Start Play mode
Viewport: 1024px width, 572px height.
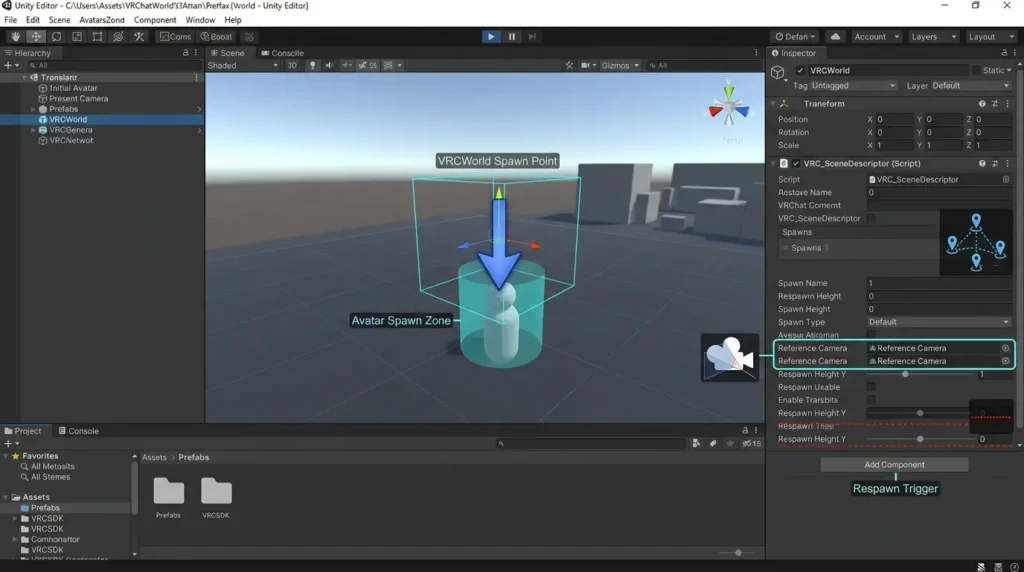[491, 37]
